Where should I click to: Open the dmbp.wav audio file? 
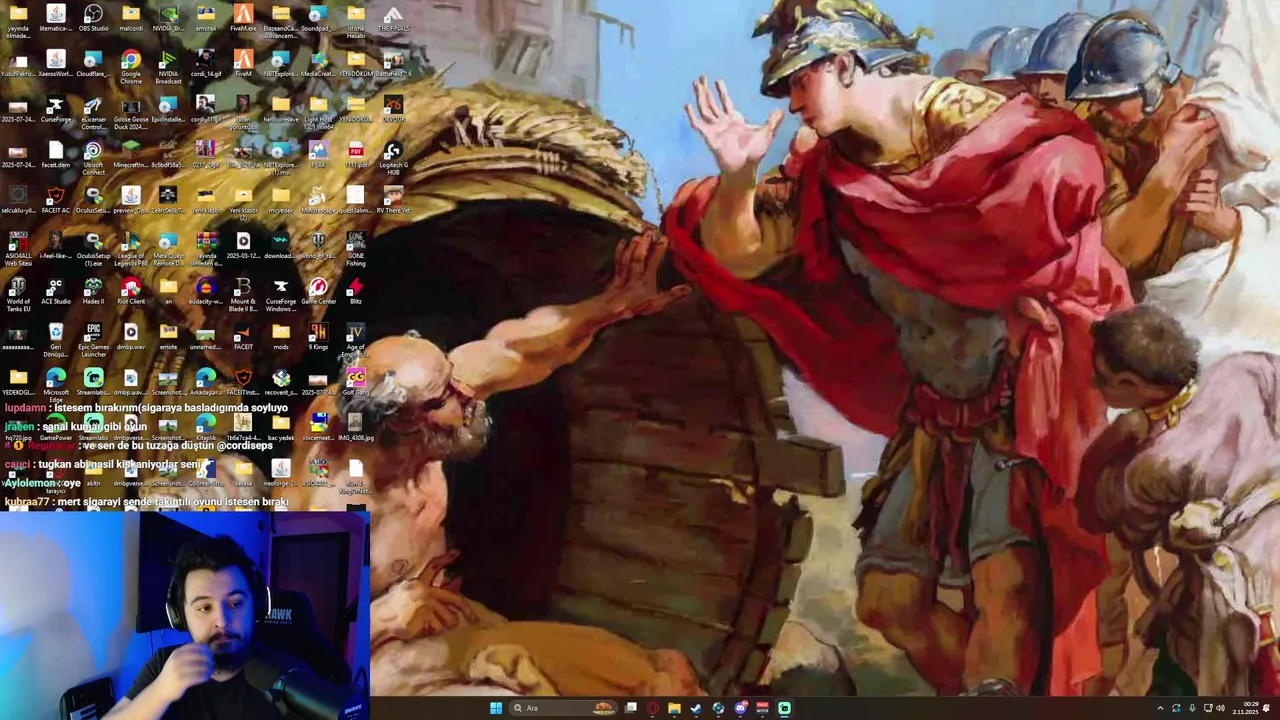click(131, 337)
